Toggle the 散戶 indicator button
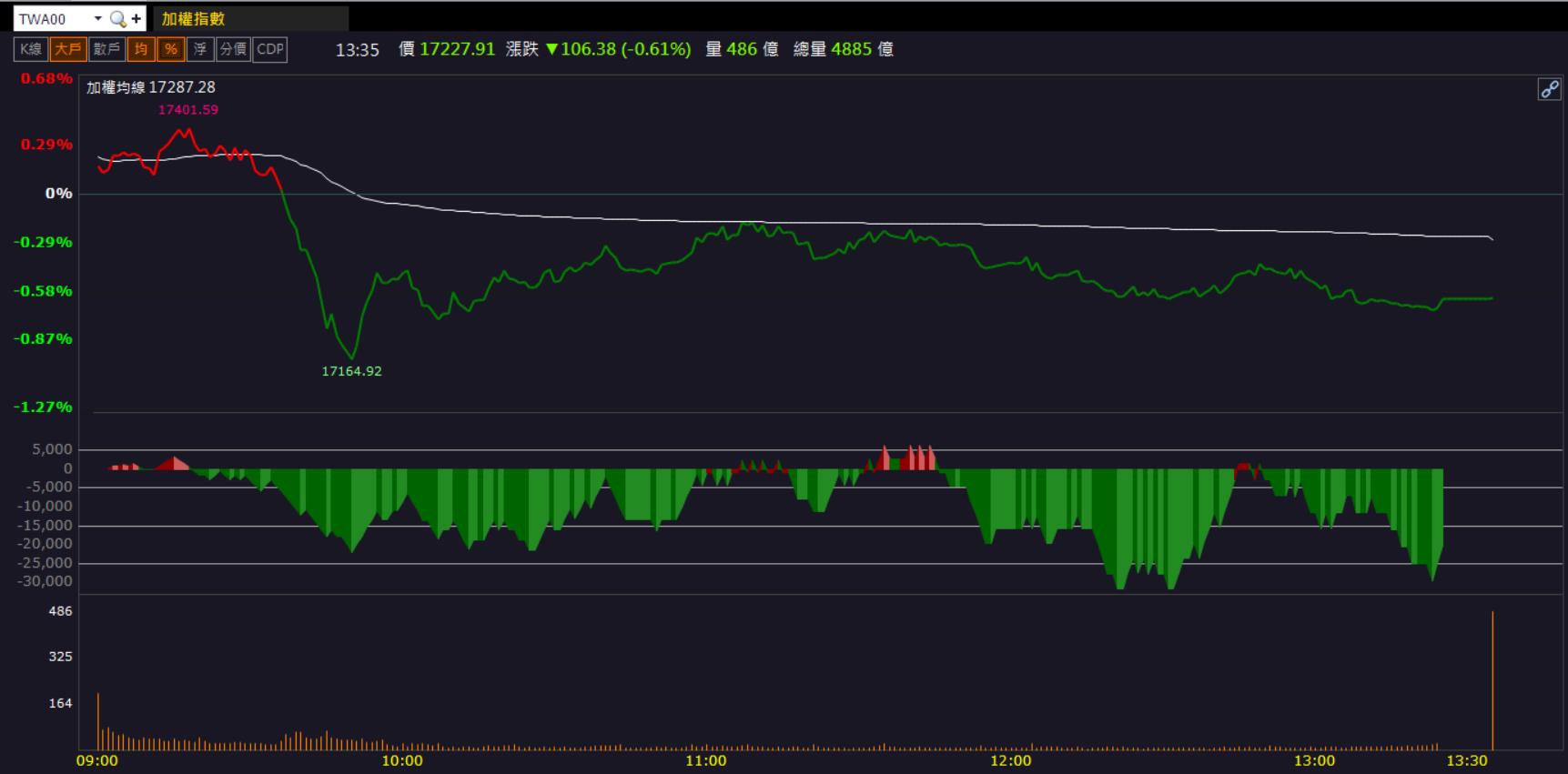Viewport: 1568px width, 774px height. pos(106,49)
